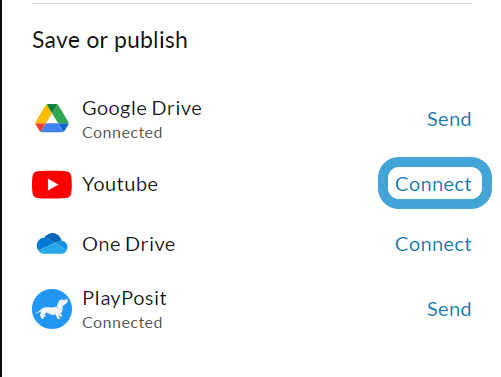The width and height of the screenshot is (501, 377).
Task: Send the recording to Google Drive
Action: pyautogui.click(x=449, y=119)
